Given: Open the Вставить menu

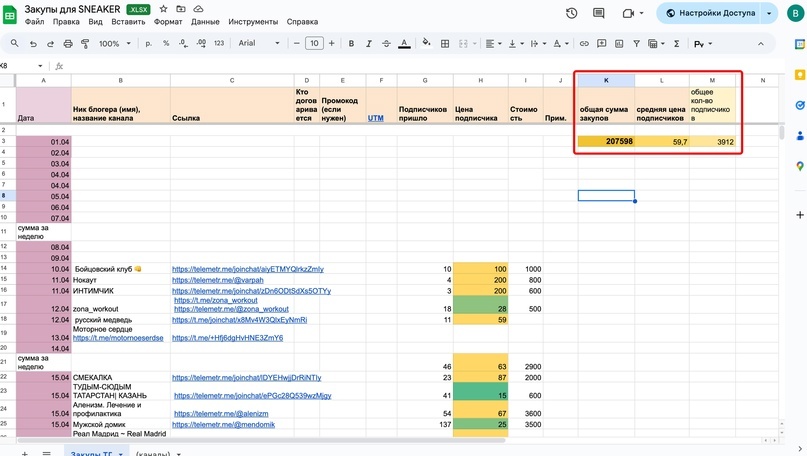Looking at the screenshot, I should tap(128, 22).
